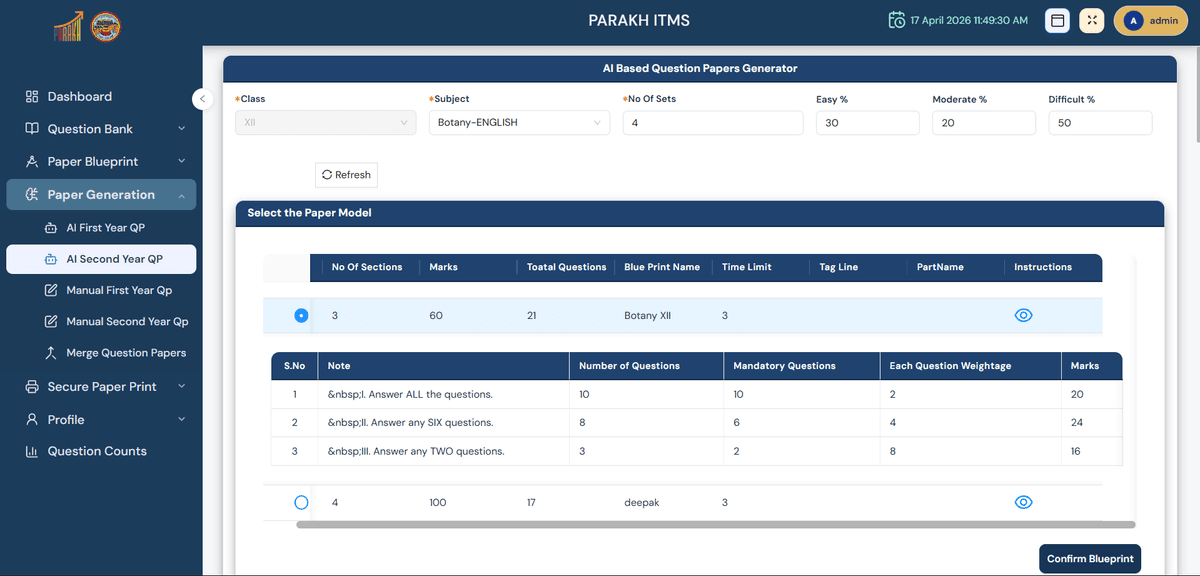The height and width of the screenshot is (576, 1200).
Task: Click the horizontal scrollbar under the blueprint table
Action: pyautogui.click(x=715, y=524)
